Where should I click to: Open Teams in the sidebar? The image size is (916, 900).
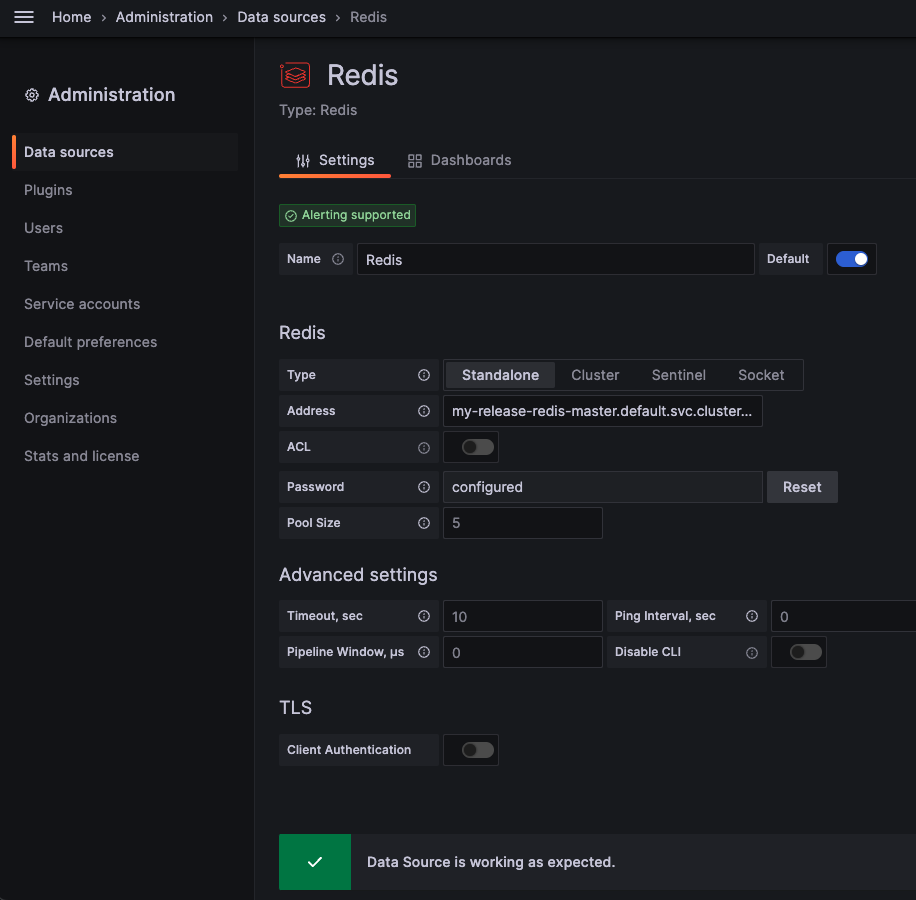[x=46, y=266]
